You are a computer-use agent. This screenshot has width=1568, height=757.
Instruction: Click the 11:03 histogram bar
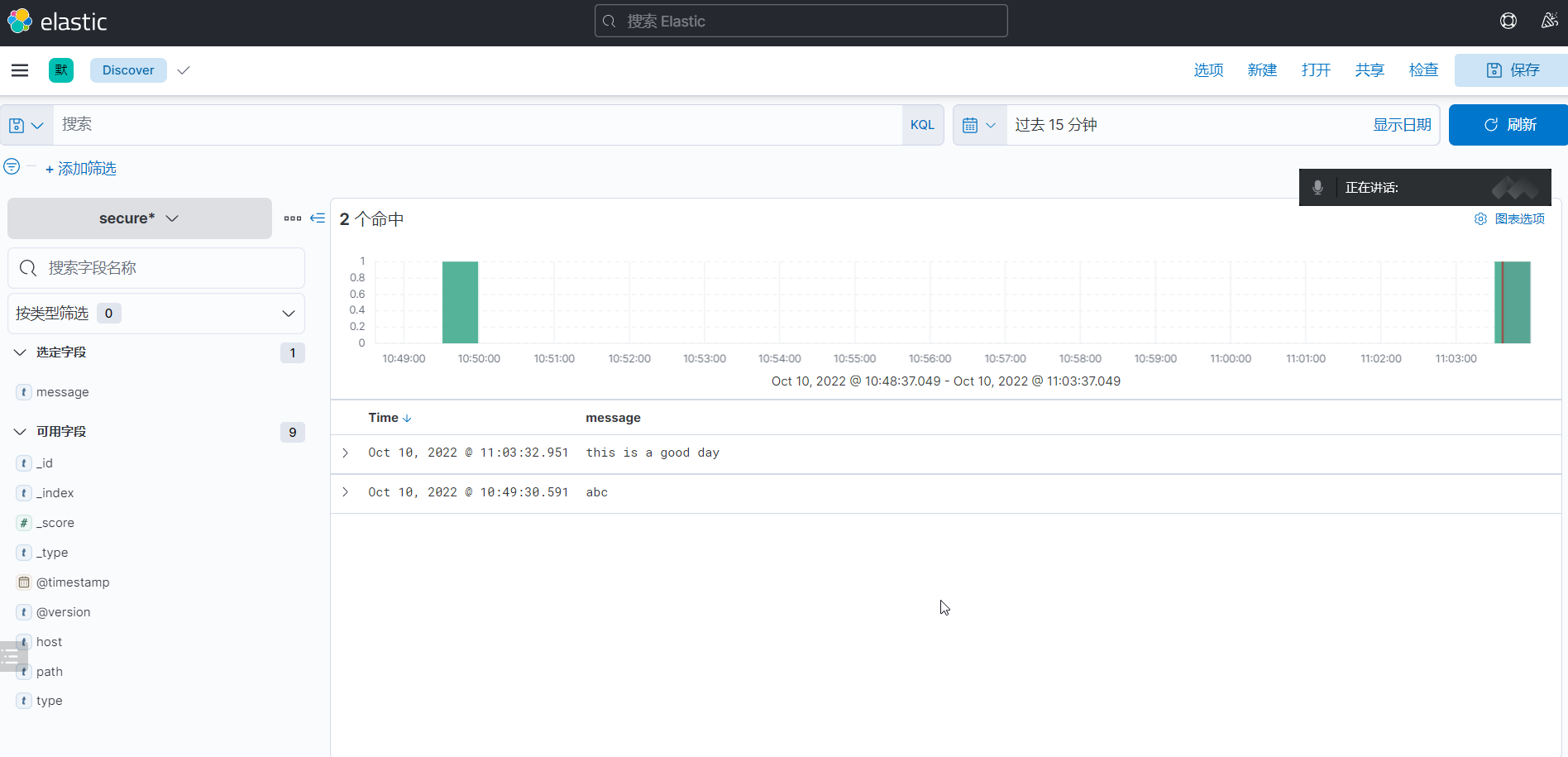pyautogui.click(x=1513, y=302)
